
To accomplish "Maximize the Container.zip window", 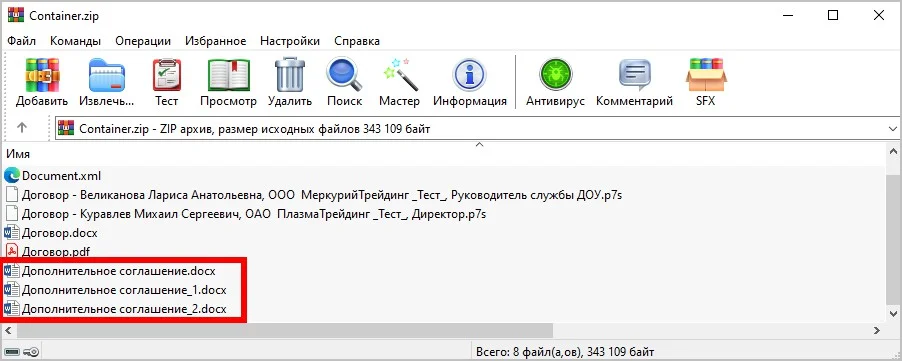I will click(832, 16).
